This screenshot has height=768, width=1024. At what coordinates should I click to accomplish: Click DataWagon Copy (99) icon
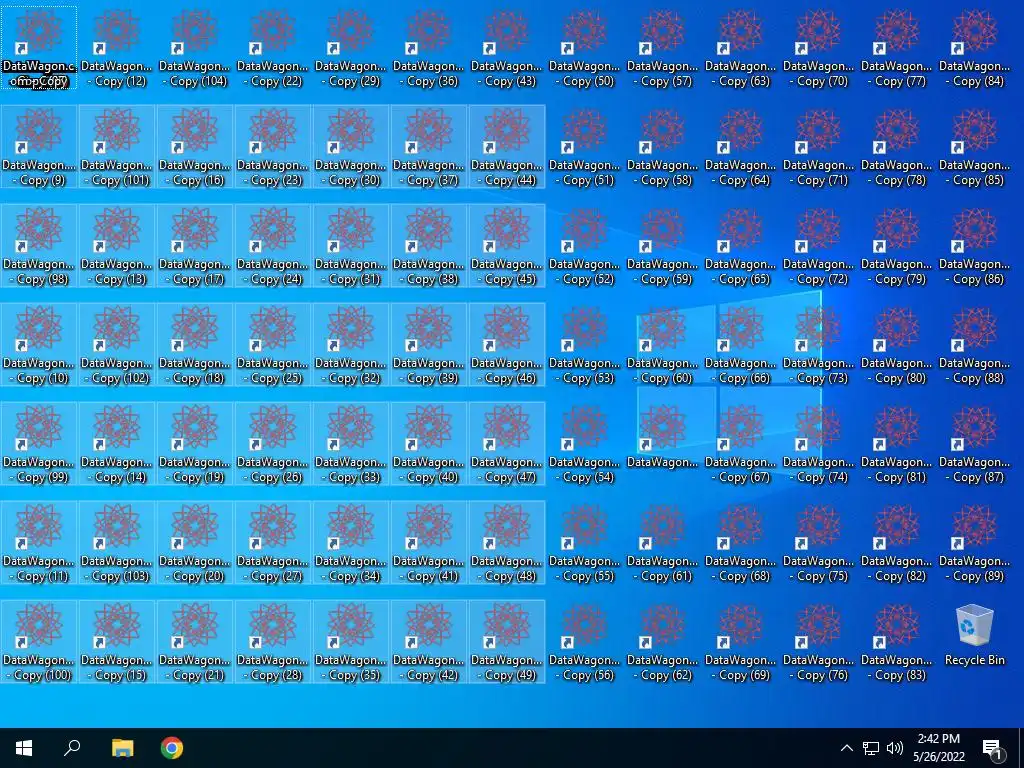click(x=39, y=443)
